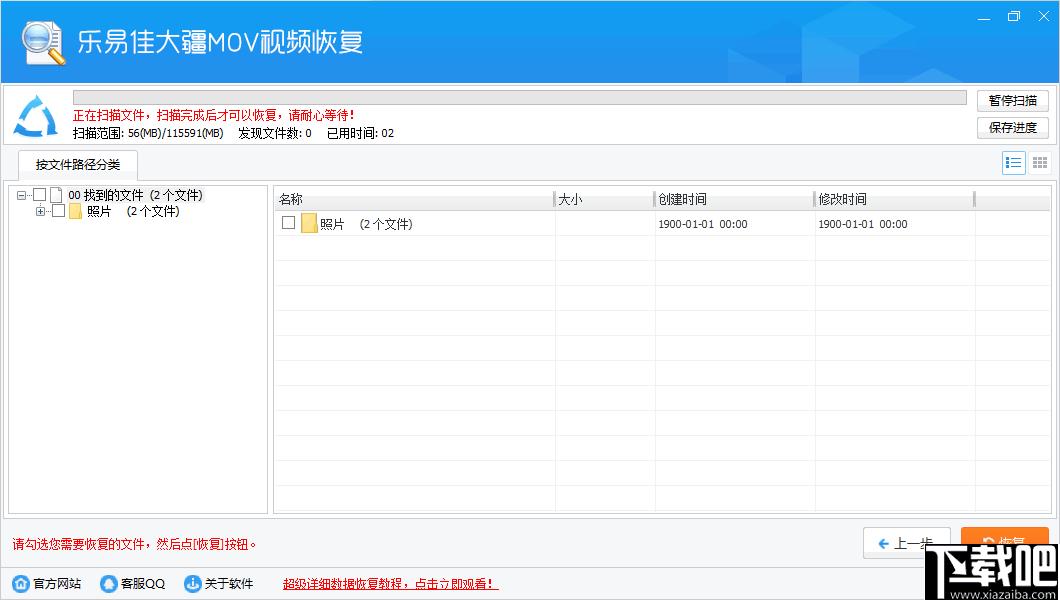This screenshot has width=1060, height=600.
Task: Click the 照片 folder icon in file list
Action: [x=309, y=223]
